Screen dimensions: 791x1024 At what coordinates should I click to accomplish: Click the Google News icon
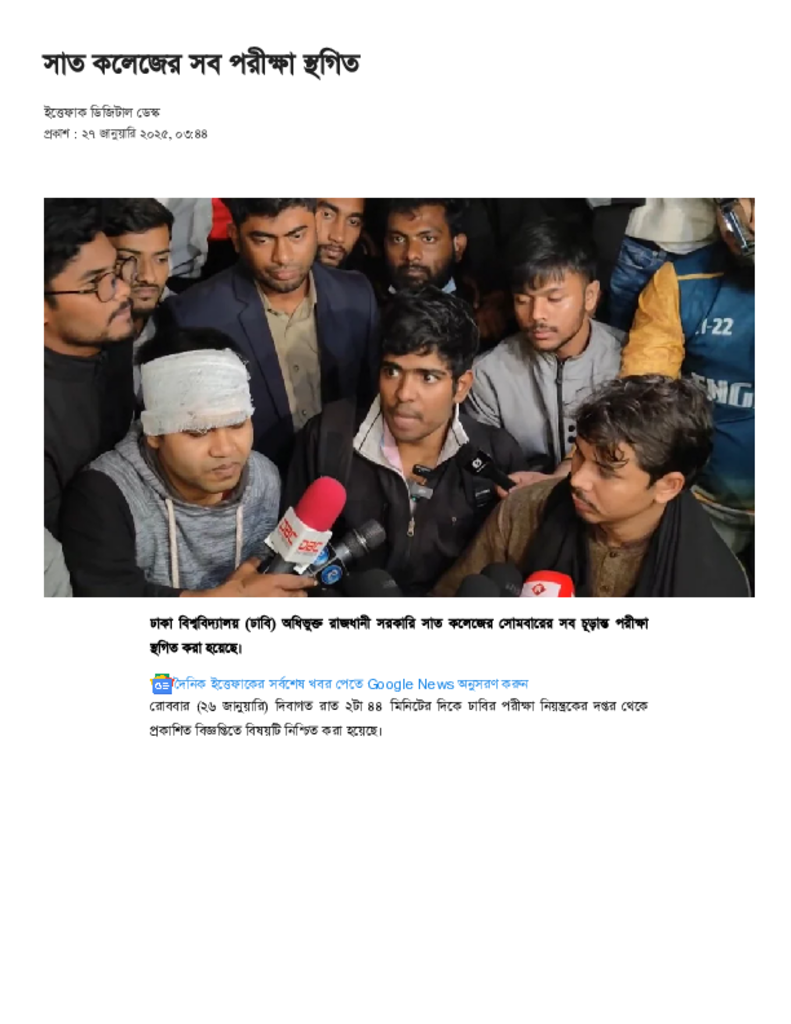[161, 684]
